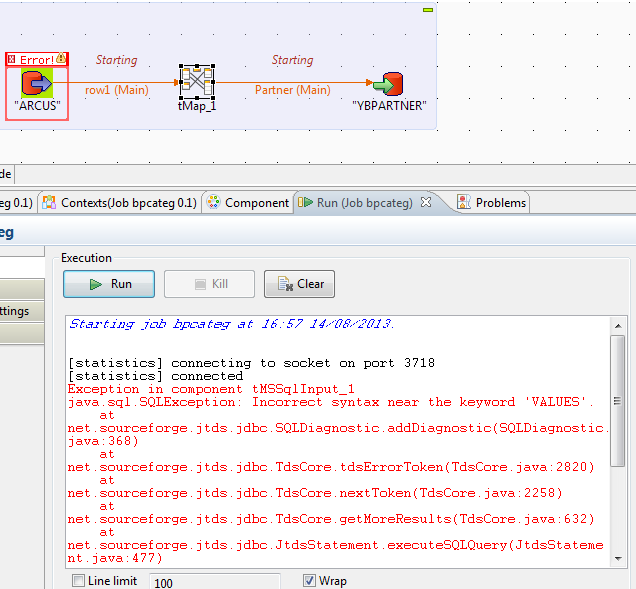636x589 pixels.
Task: Click the tdsErrorToken stack trace line
Action: tap(331, 467)
